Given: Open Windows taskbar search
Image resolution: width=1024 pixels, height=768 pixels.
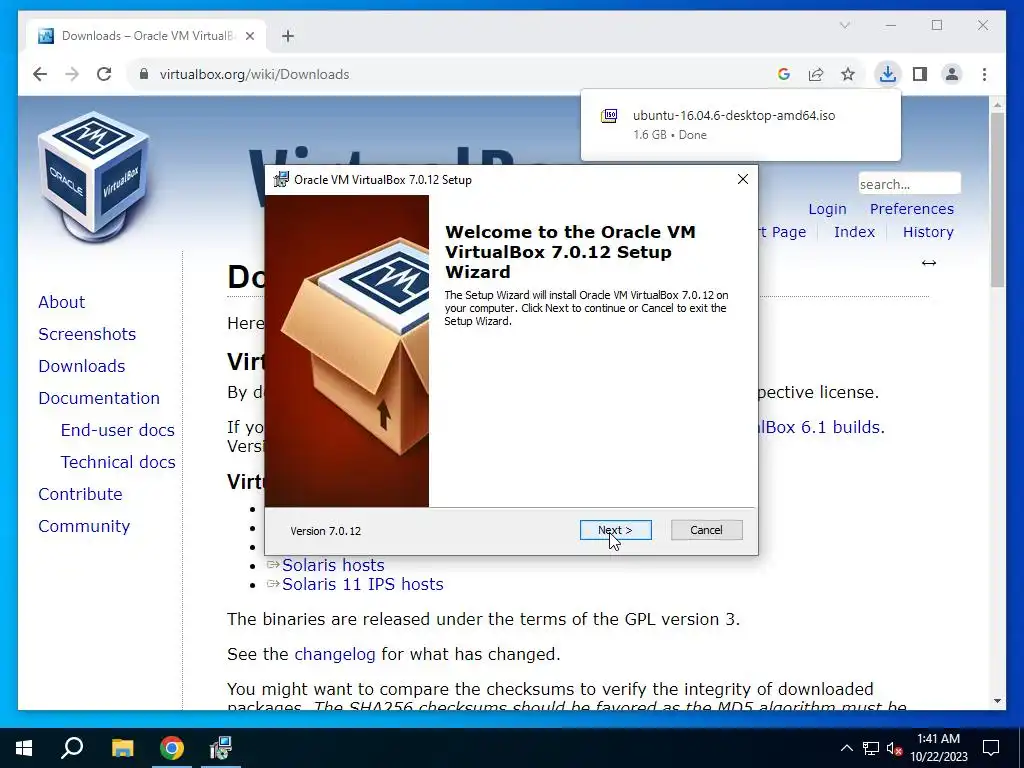Looking at the screenshot, I should (x=72, y=748).
